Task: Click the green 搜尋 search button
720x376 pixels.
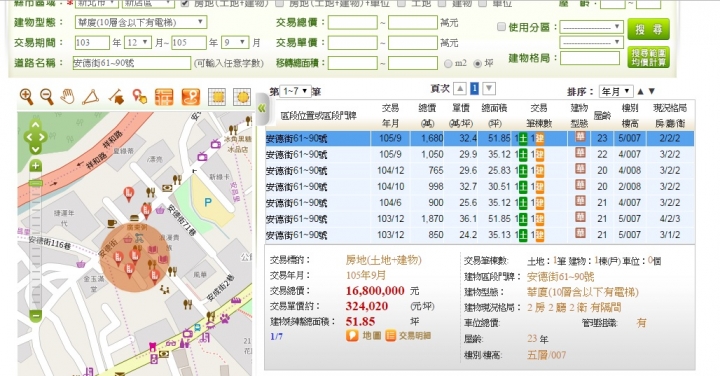Action: (648, 29)
